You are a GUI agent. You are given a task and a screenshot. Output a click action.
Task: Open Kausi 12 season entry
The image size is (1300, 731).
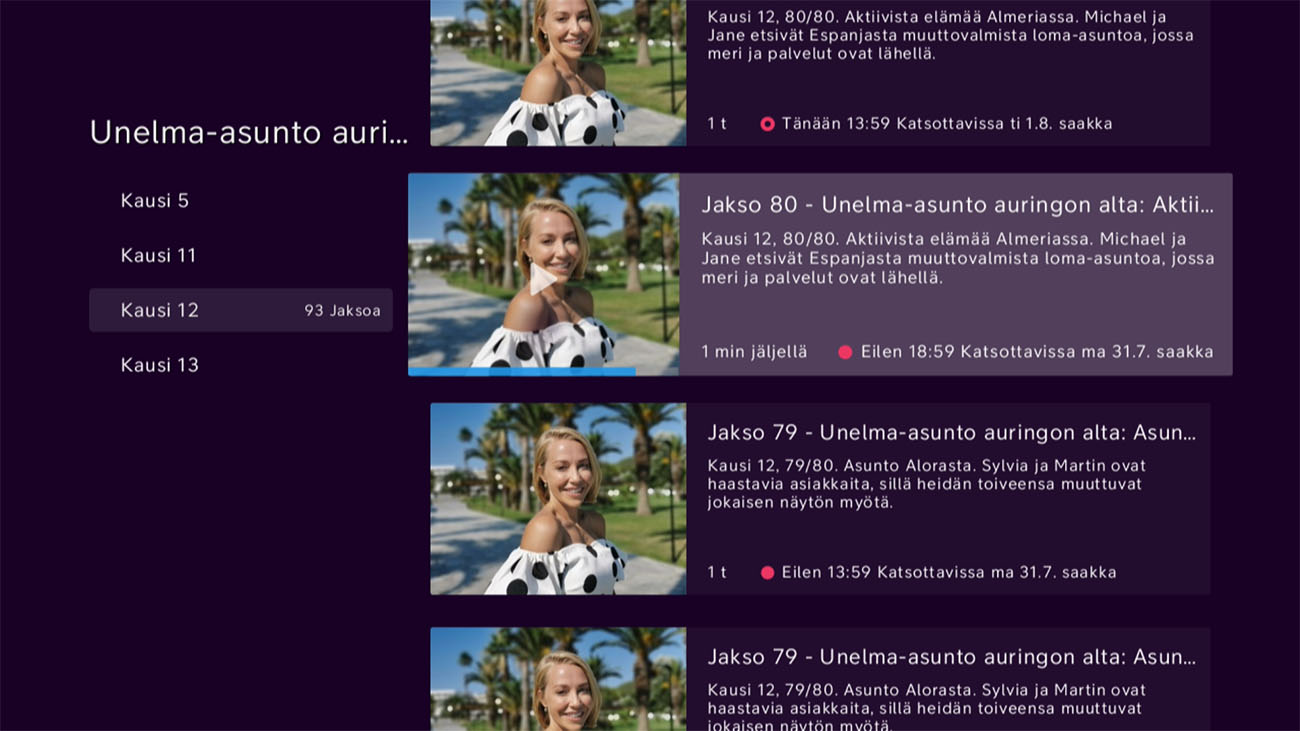tap(240, 310)
